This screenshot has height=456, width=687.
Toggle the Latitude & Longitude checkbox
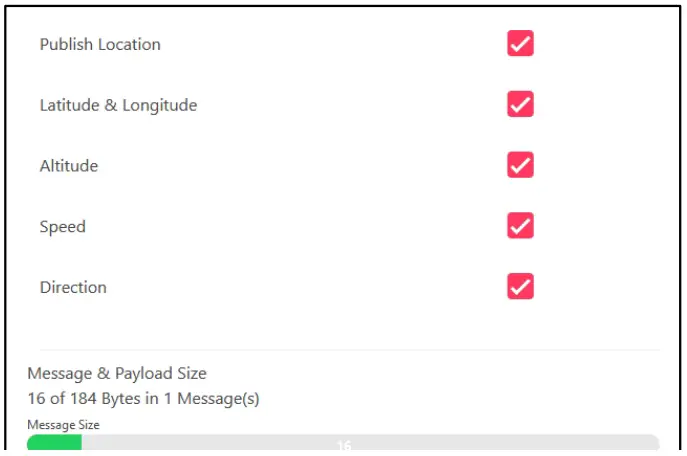pos(520,105)
